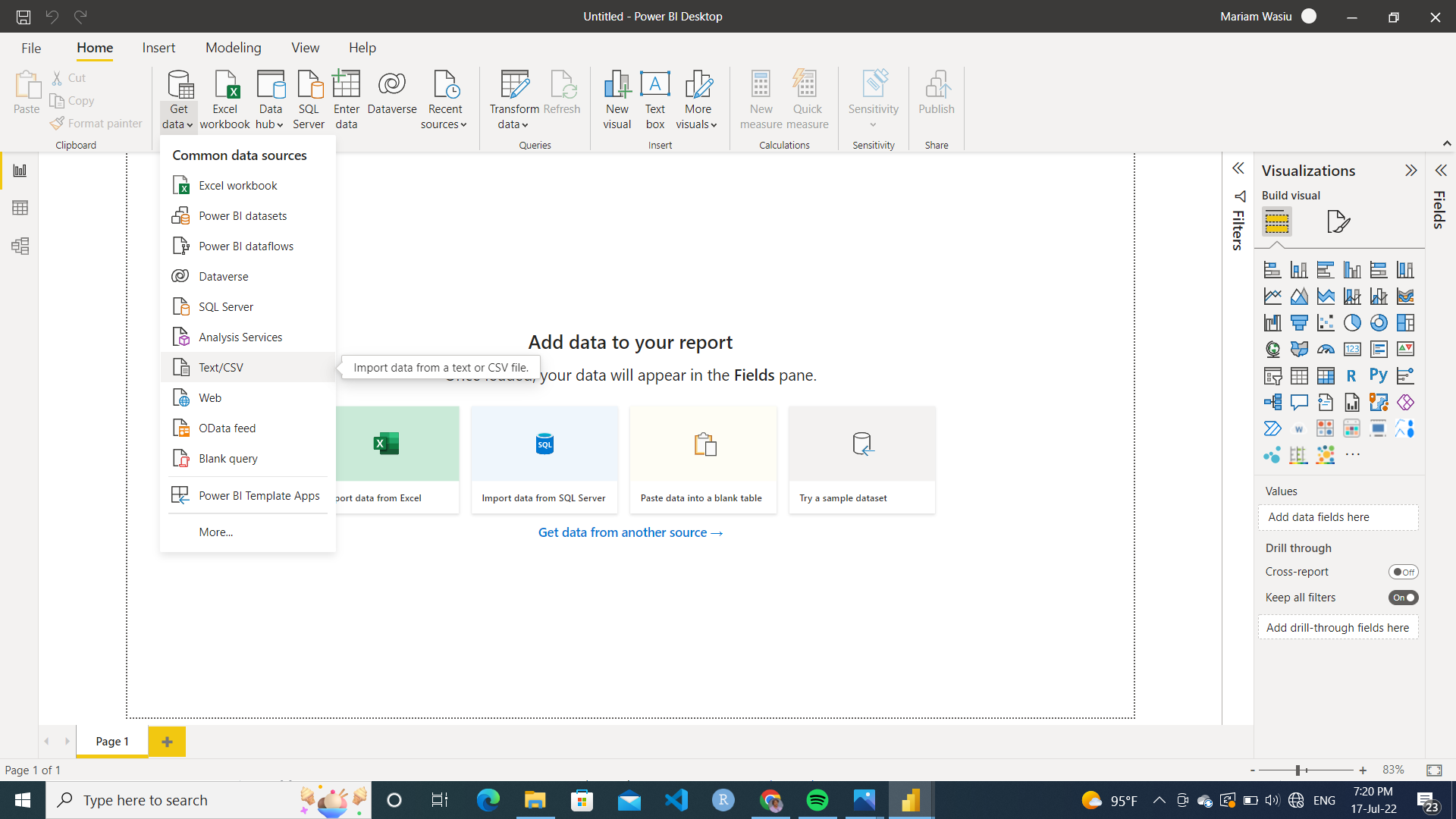1456x819 pixels.
Task: Click Try a sample dataset card
Action: 861,460
